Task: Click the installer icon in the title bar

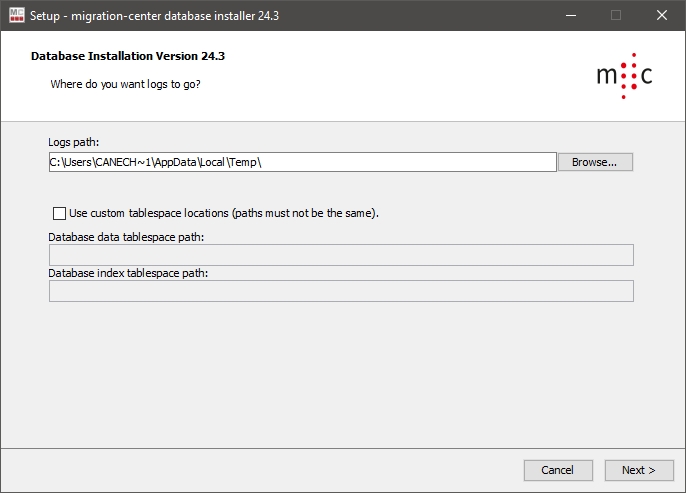Action: 16,15
